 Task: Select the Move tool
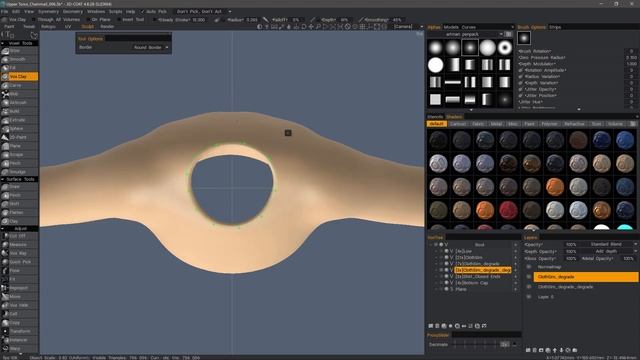(20, 296)
